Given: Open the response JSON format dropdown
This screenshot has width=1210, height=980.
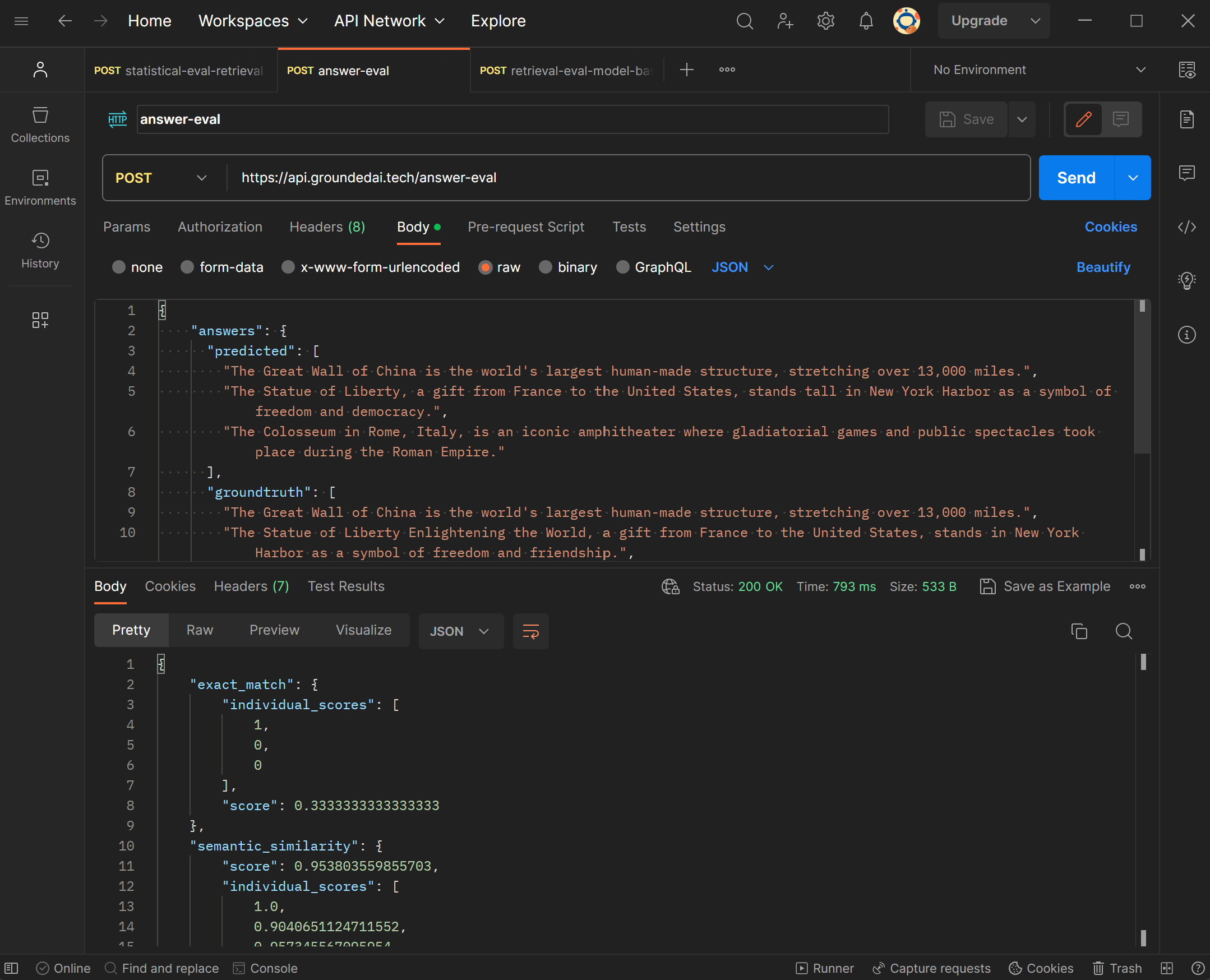Looking at the screenshot, I should click(460, 631).
